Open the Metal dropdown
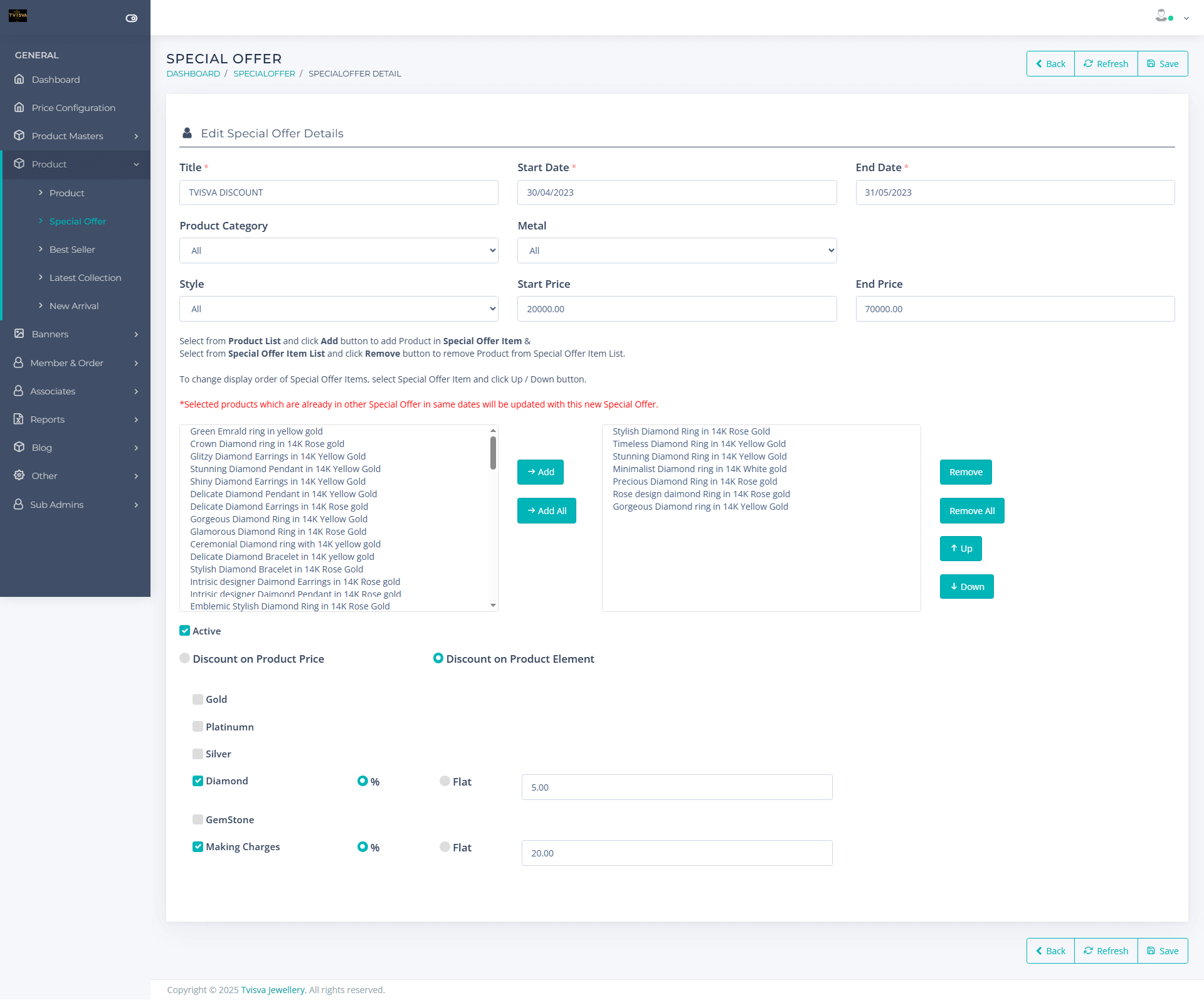This screenshot has height=1000, width=1204. click(677, 250)
